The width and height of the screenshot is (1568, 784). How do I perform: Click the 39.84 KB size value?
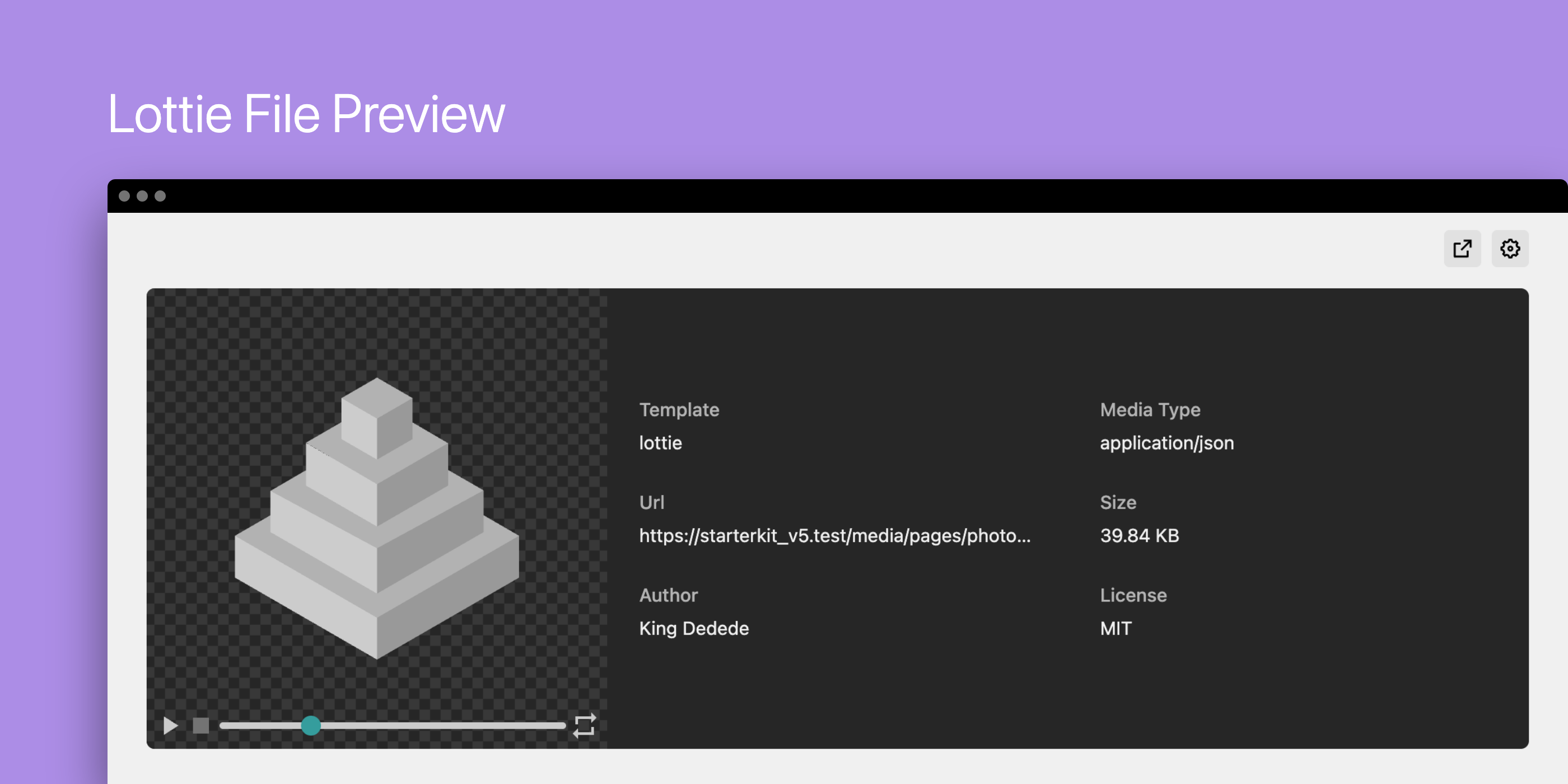(1140, 536)
